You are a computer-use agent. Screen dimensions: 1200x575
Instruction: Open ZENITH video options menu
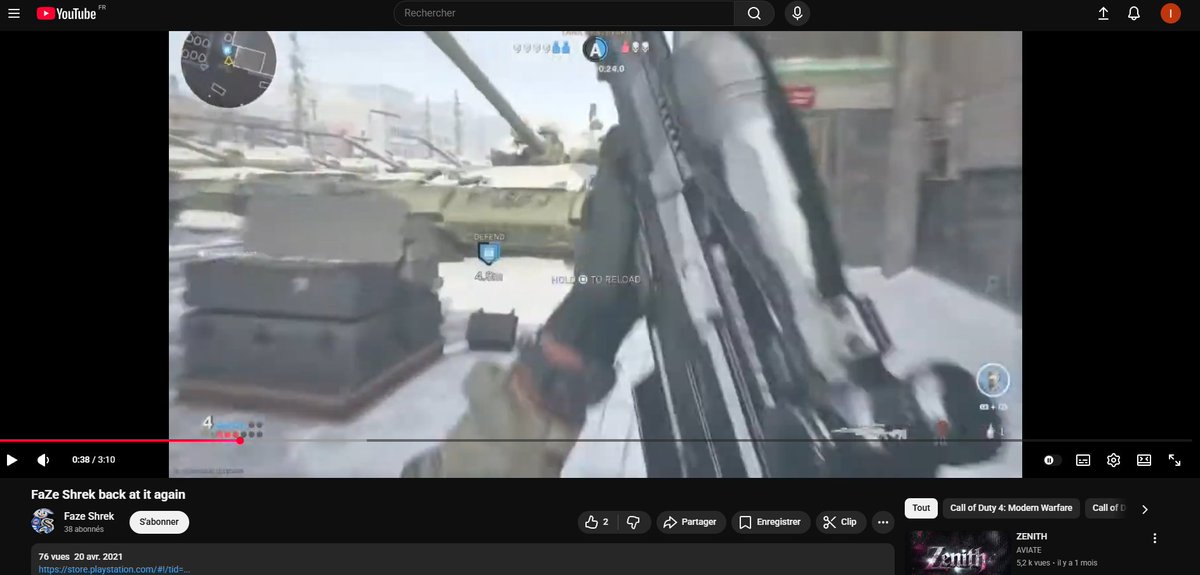(x=1155, y=538)
